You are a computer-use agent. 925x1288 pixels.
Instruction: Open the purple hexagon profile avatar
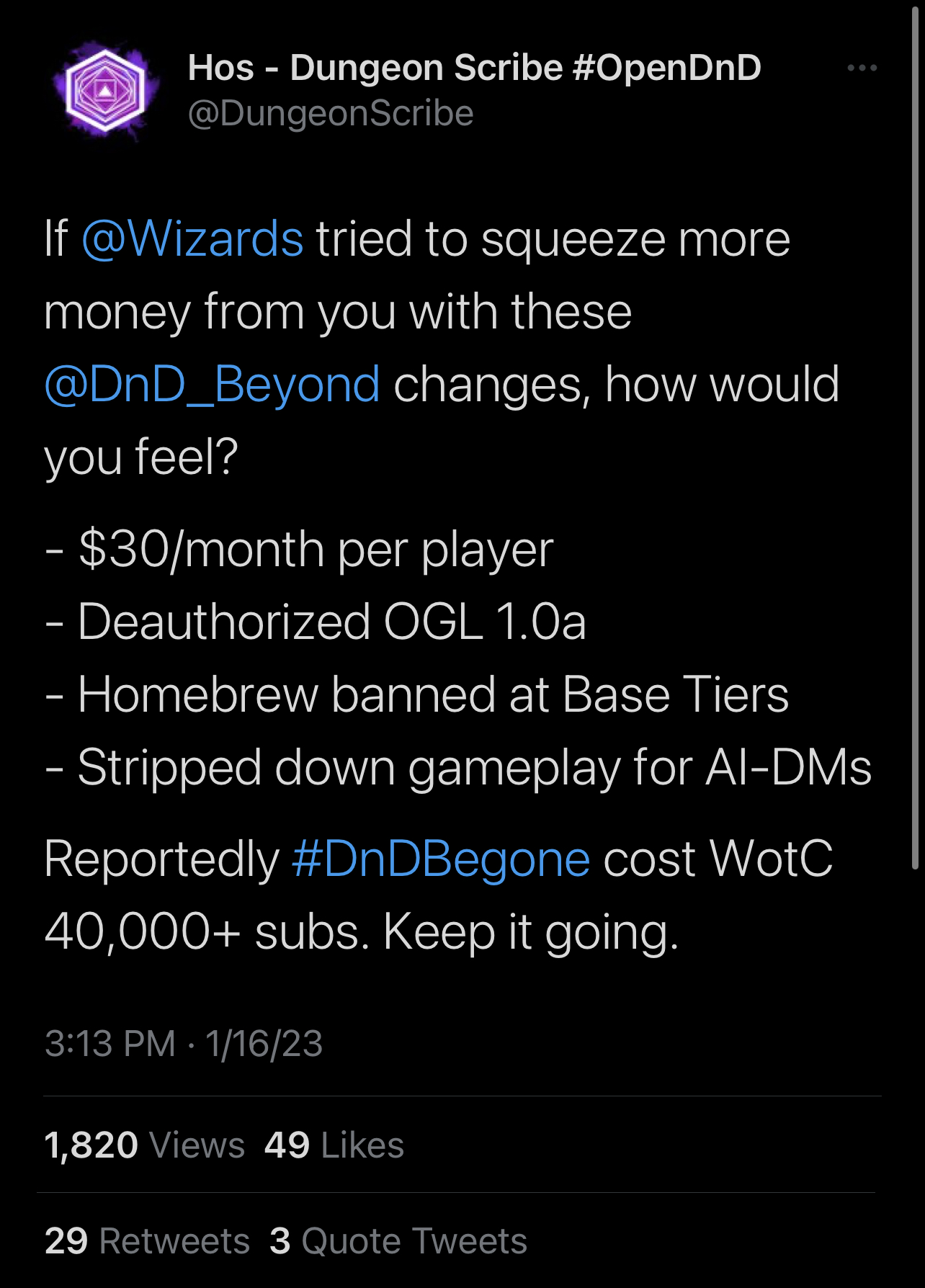click(105, 91)
